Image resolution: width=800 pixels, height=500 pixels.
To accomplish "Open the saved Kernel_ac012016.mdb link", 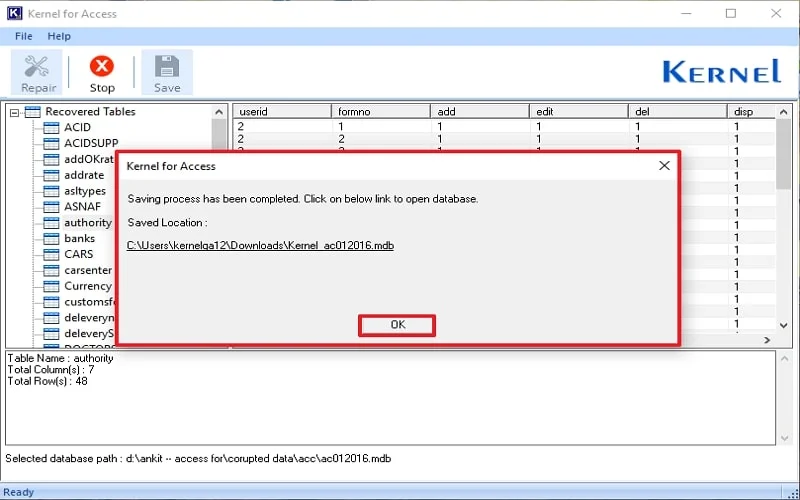I will 260,245.
